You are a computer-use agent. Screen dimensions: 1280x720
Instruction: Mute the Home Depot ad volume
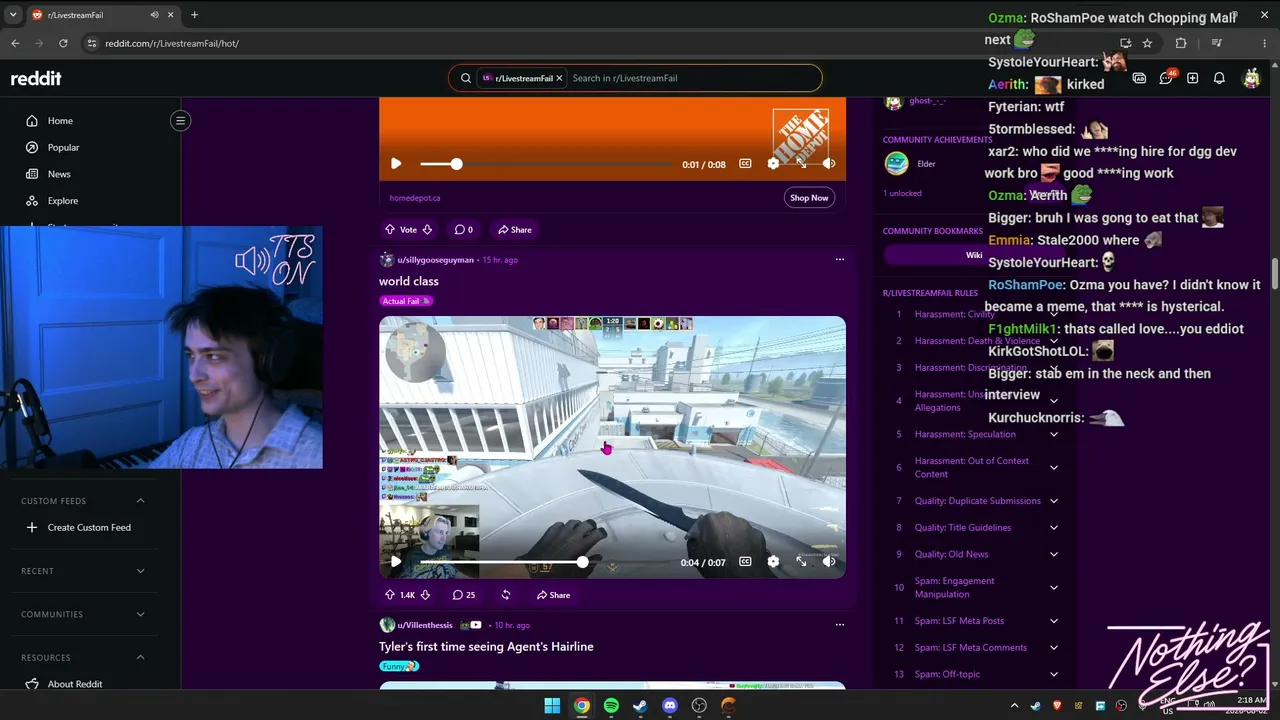point(829,164)
